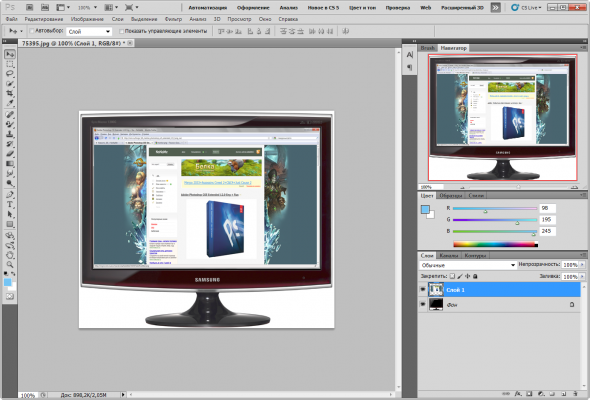Select the Crop tool
The width and height of the screenshot is (590, 400).
click(10, 93)
